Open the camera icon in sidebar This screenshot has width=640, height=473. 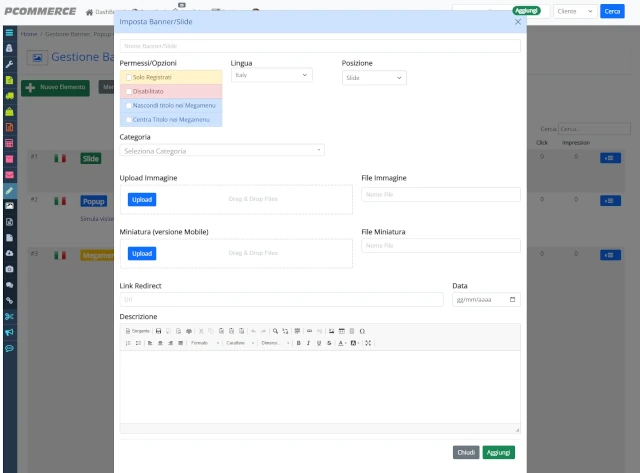(x=9, y=269)
